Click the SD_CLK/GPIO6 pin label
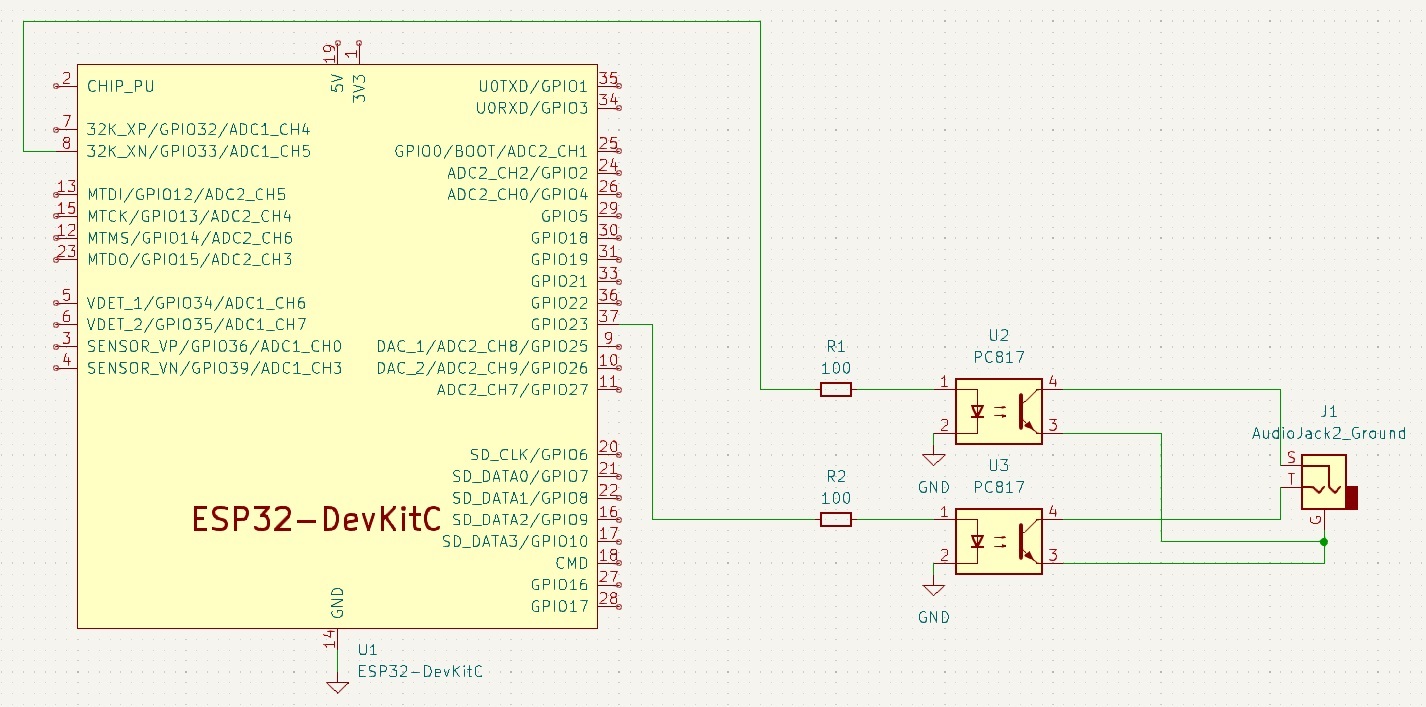Screen dimensions: 1426x707 [529, 454]
